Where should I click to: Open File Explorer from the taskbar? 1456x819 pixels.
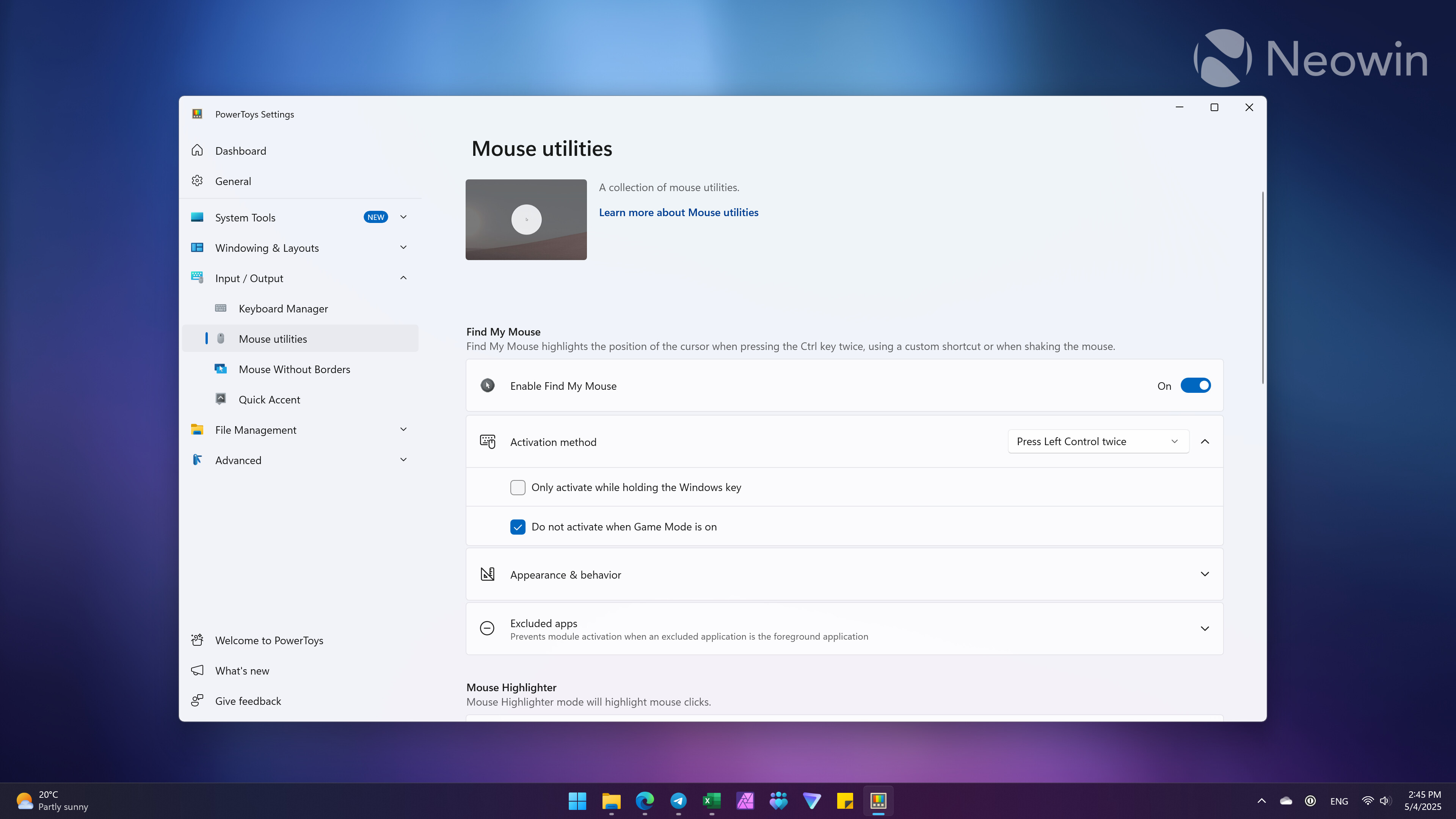click(611, 801)
